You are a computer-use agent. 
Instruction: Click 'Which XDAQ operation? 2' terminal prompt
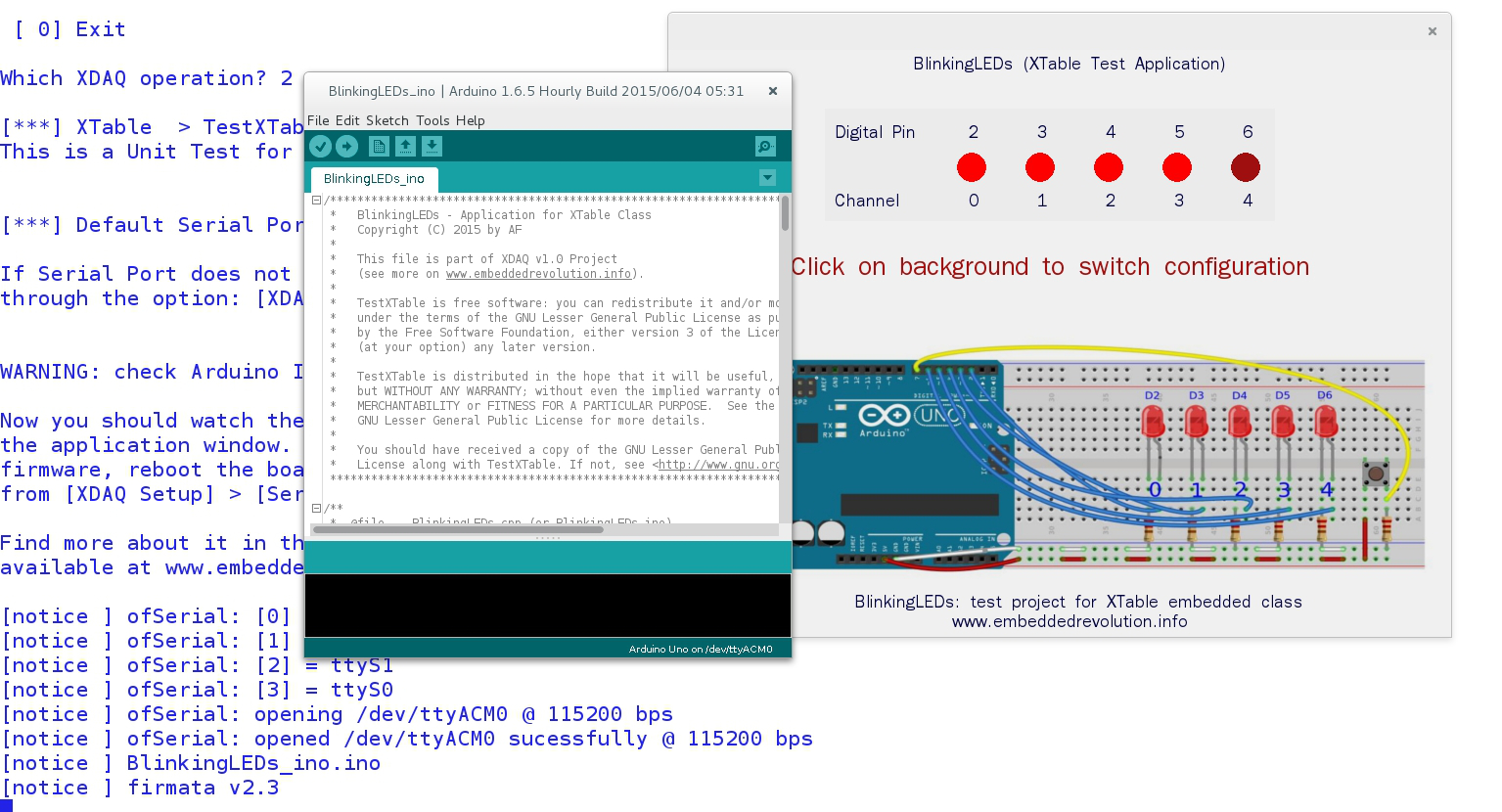tap(147, 78)
